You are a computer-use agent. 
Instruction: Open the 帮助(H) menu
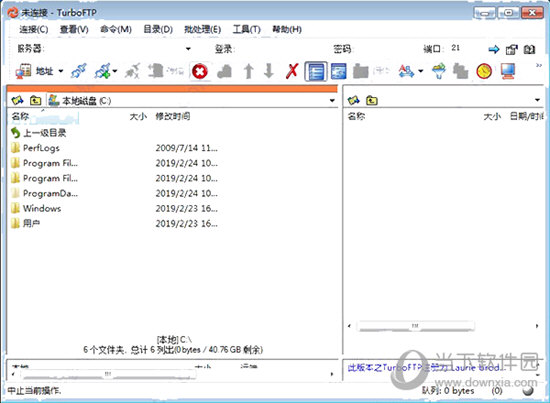pos(287,29)
